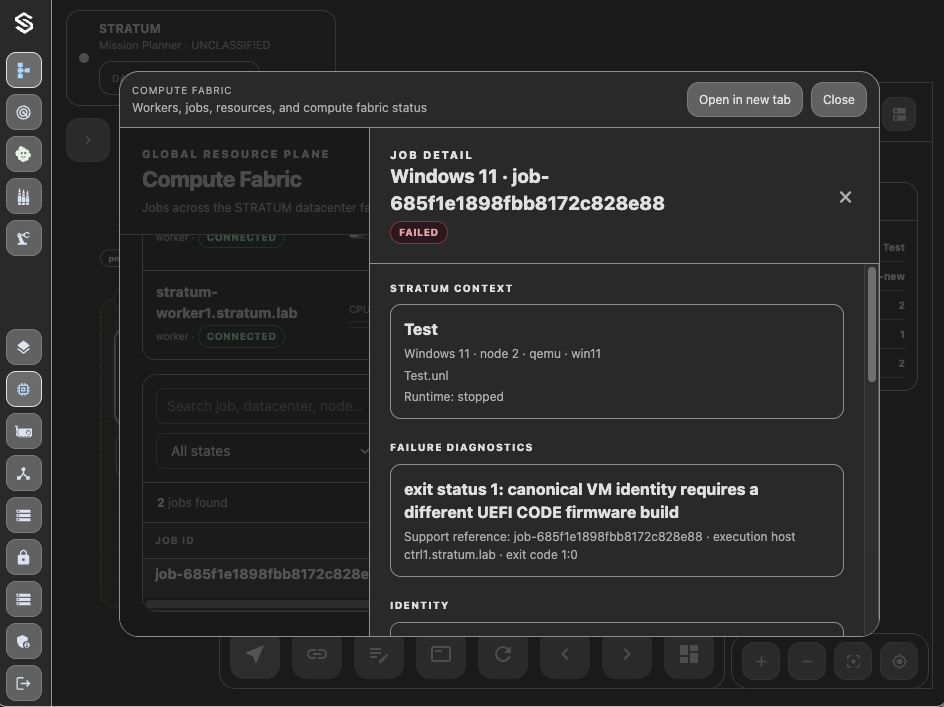Viewport: 944px width, 707px height.
Task: Click the window panel icon in bottom toolbar
Action: (x=441, y=654)
